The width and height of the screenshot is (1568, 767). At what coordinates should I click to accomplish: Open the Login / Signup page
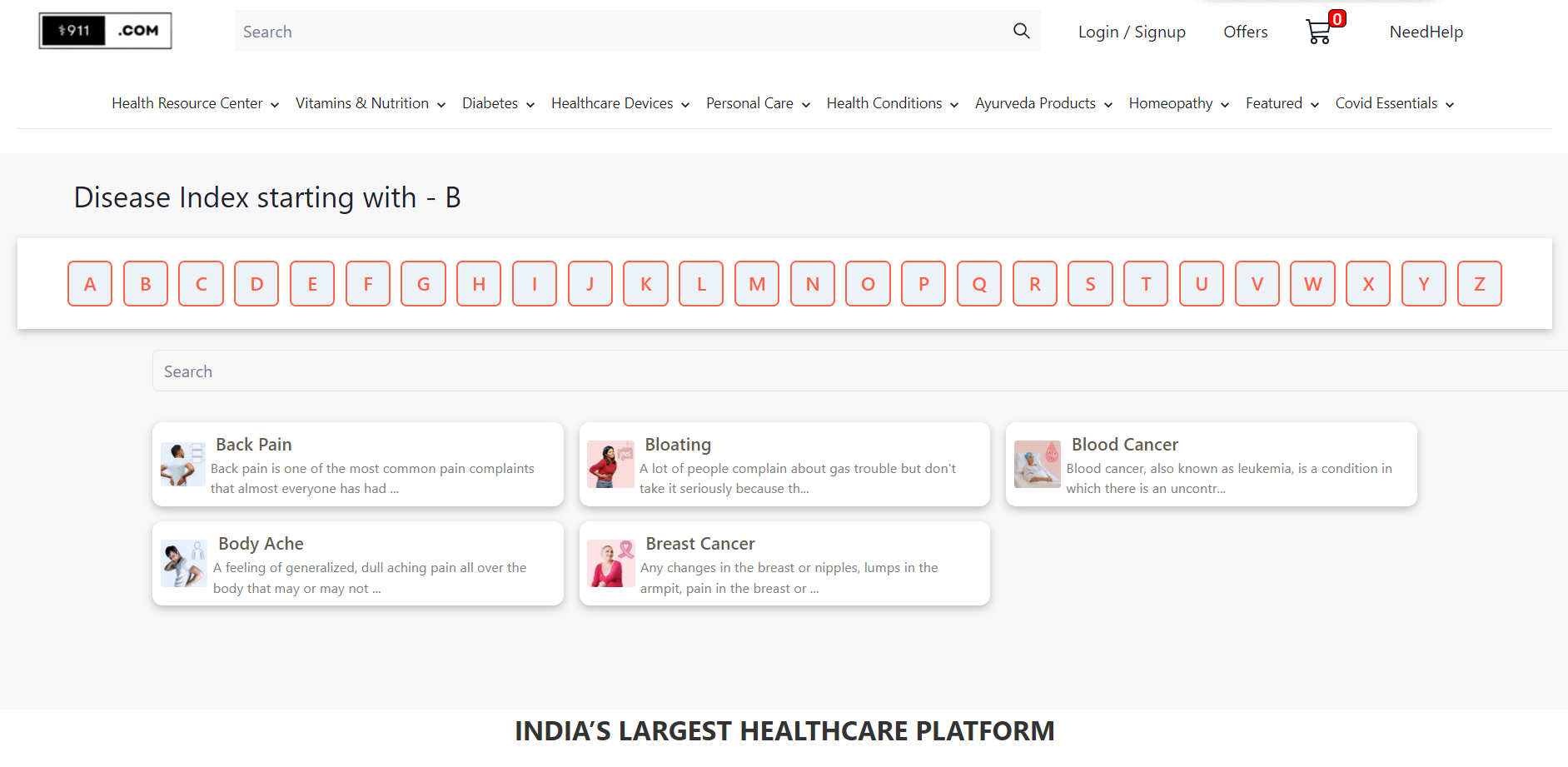(1131, 31)
